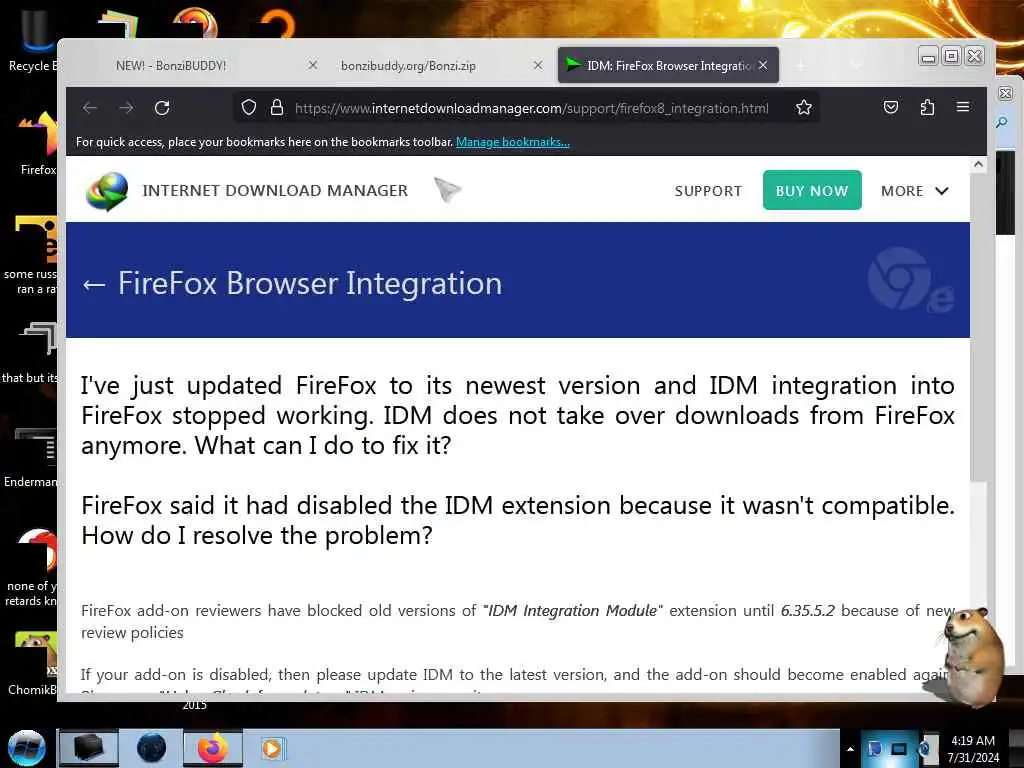Click Internet Download Manager globe logo
This screenshot has height=768, width=1024.
pos(107,191)
